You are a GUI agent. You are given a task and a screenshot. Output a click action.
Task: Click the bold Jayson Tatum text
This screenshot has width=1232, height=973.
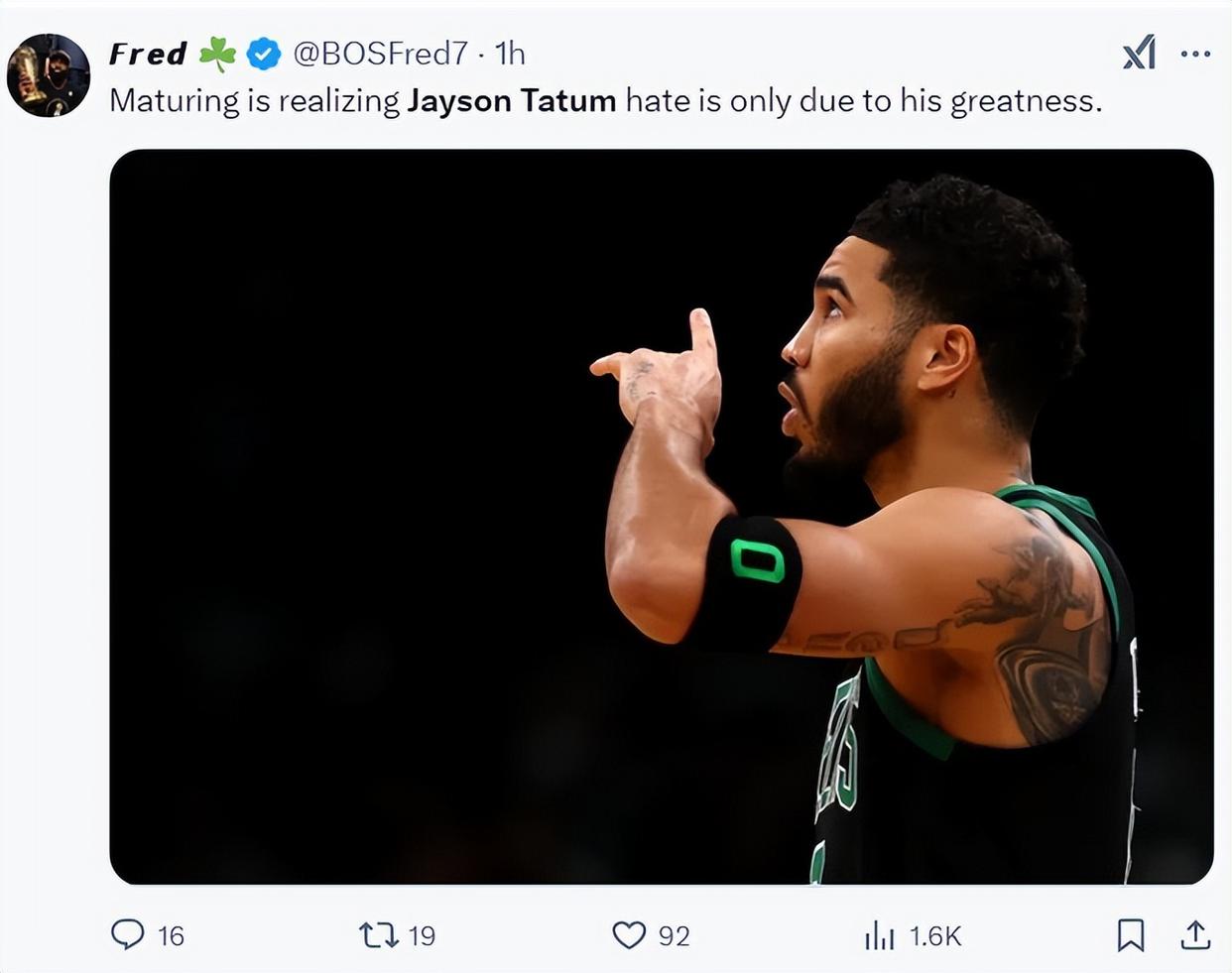(x=512, y=100)
